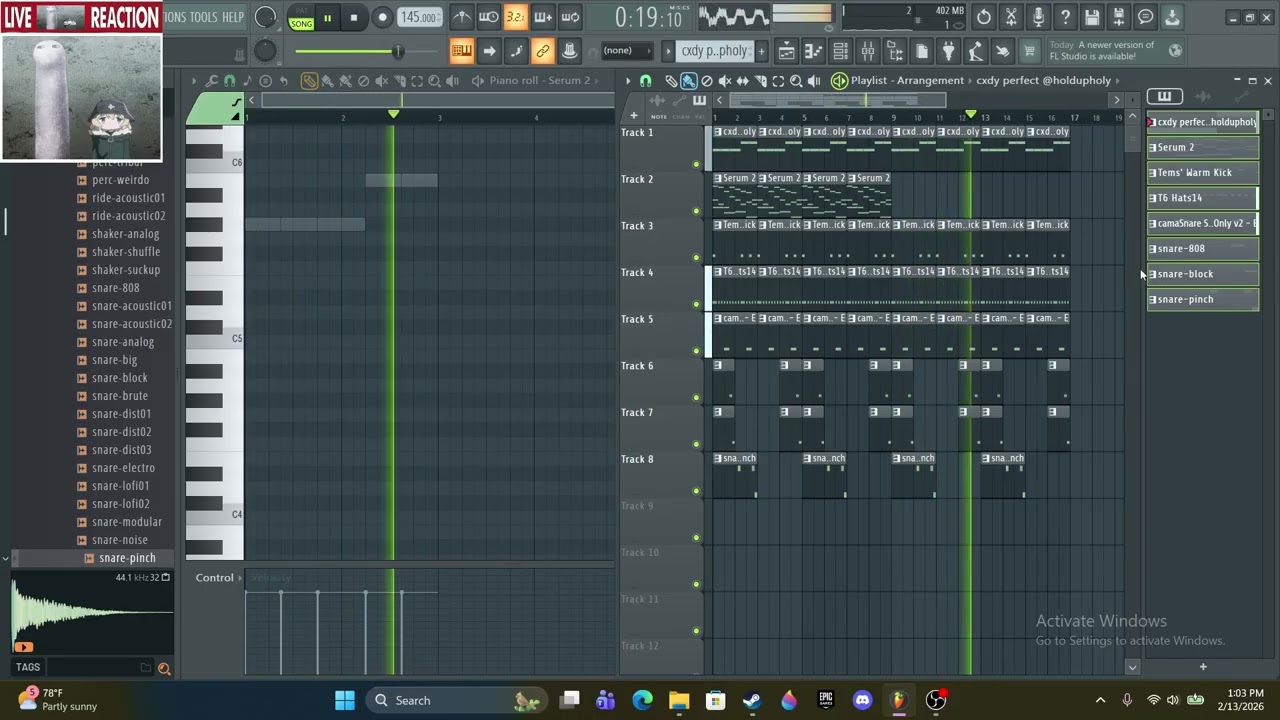Select the Mute tool in Playlist toolbar
This screenshot has height=720, width=1280.
pos(725,81)
